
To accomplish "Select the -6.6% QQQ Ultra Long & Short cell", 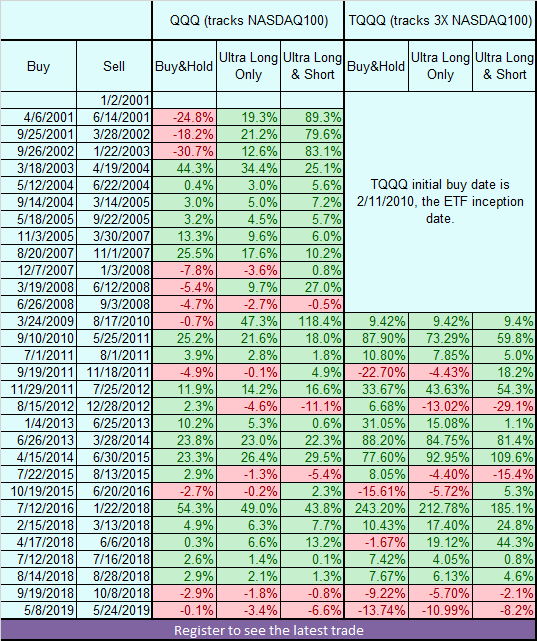I will pyautogui.click(x=312, y=610).
